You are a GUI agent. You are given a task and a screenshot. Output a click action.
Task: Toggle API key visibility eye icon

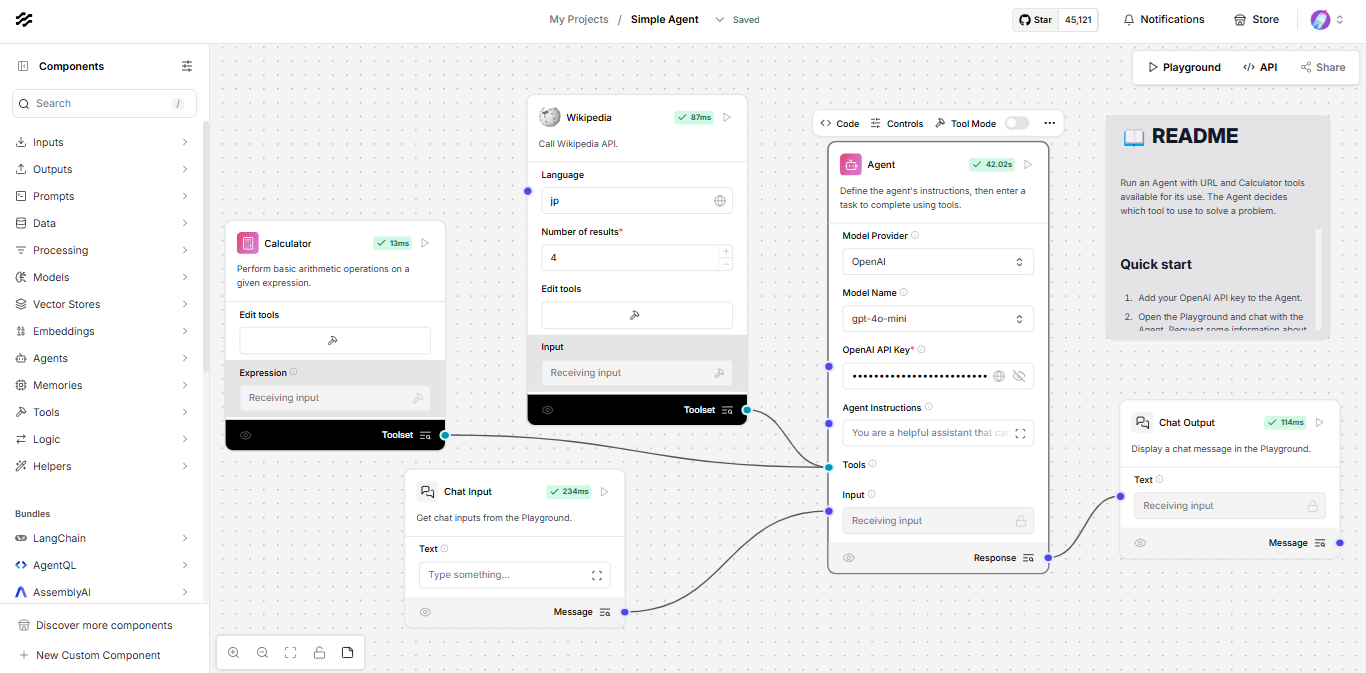(x=1019, y=376)
